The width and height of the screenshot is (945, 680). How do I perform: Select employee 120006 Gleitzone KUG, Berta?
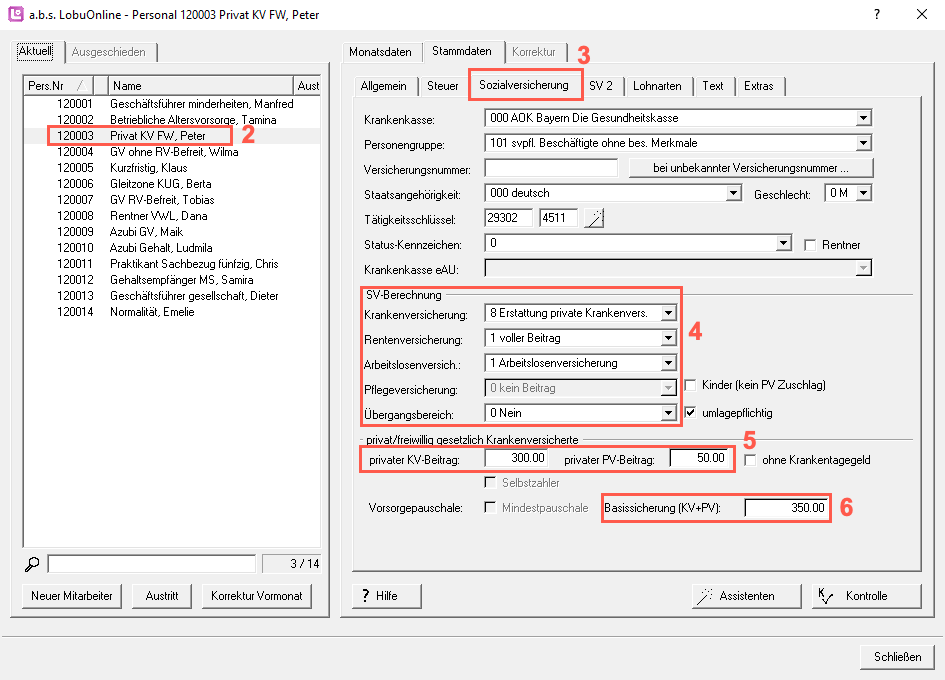(172, 184)
